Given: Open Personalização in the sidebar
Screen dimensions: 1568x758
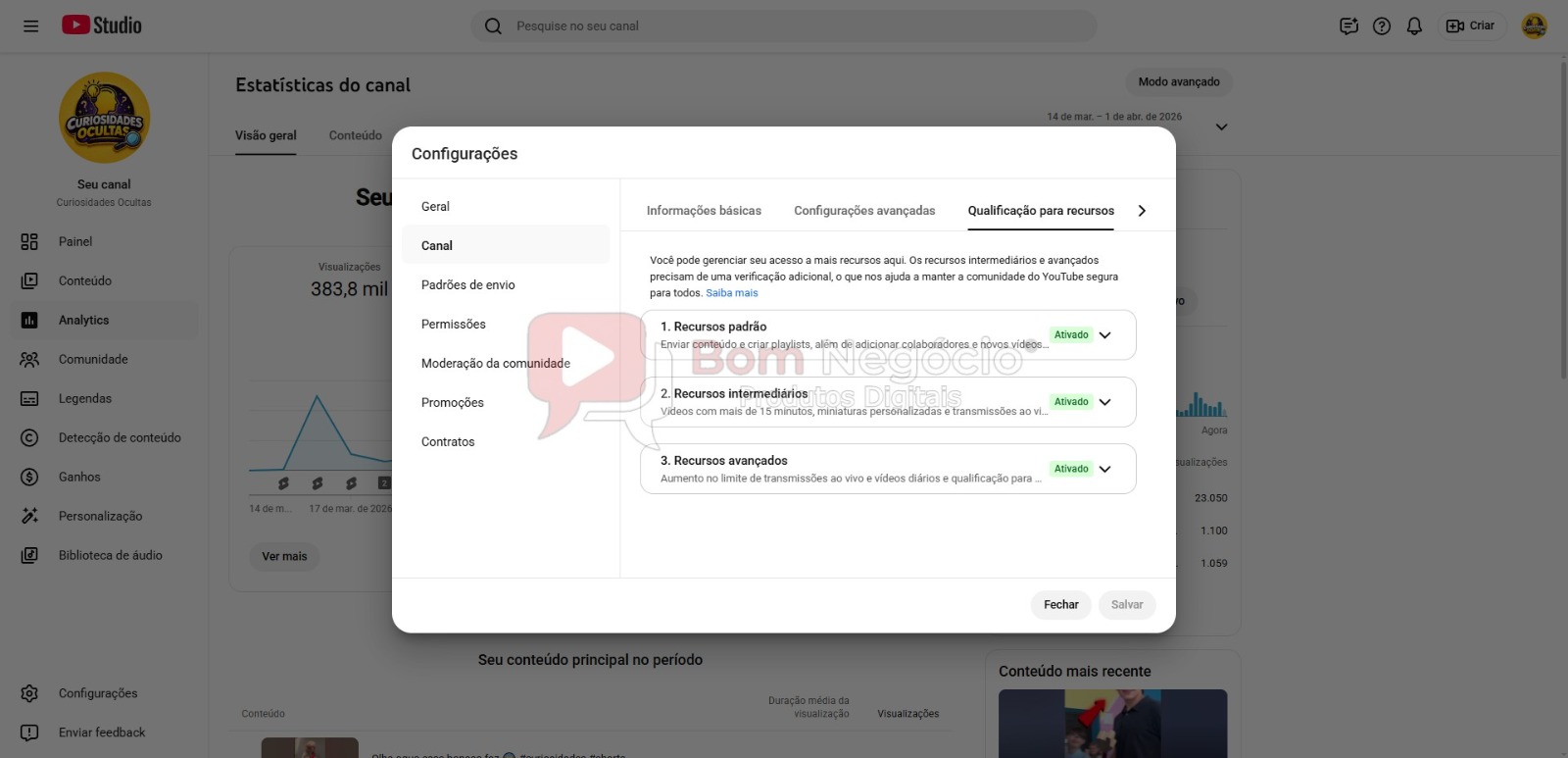Looking at the screenshot, I should [104, 516].
